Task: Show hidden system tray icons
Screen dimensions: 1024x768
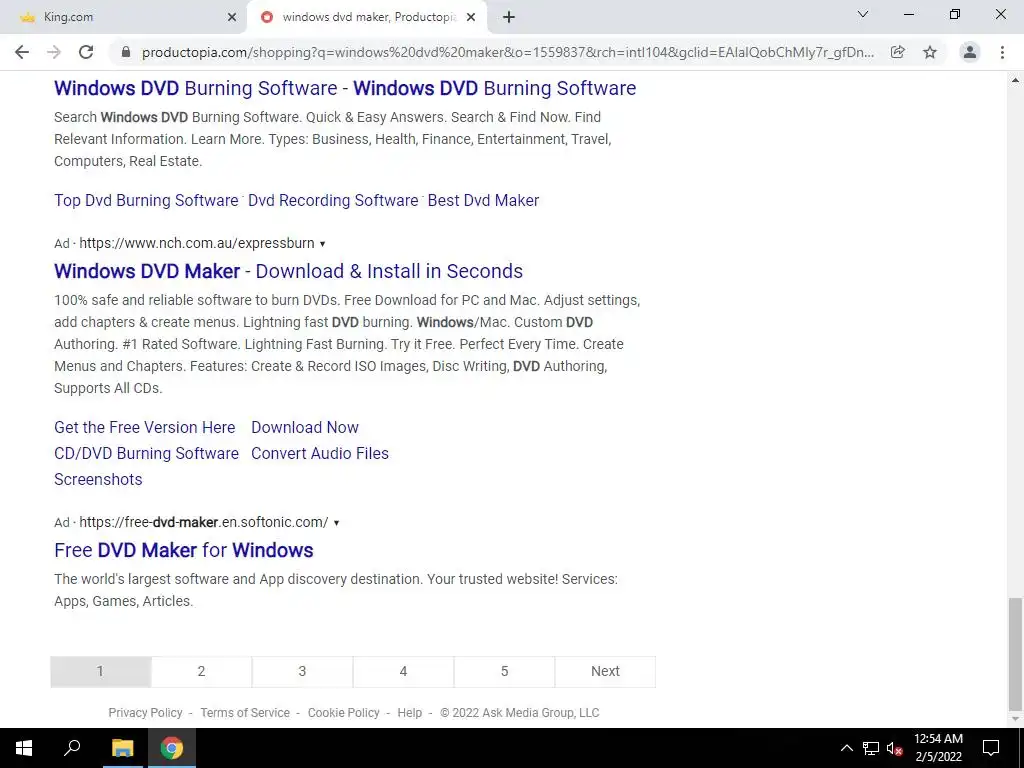Action: pos(846,748)
